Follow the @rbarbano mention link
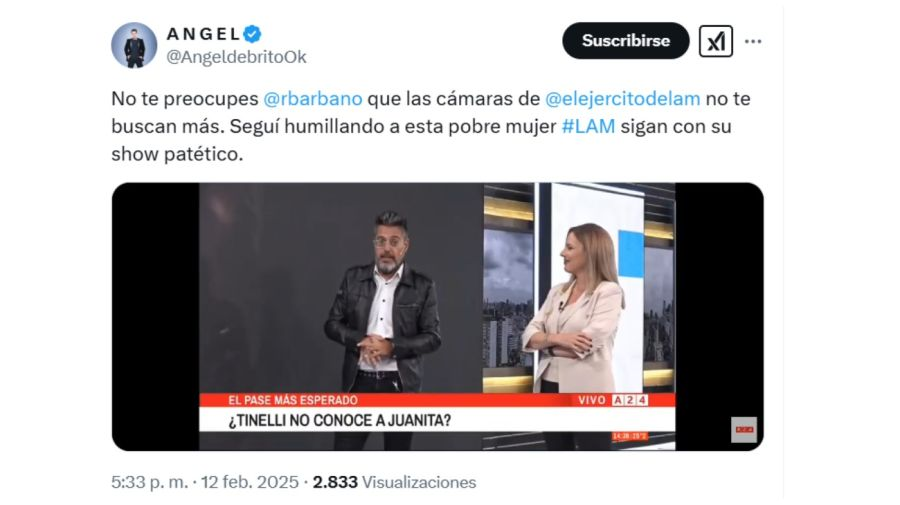The height and width of the screenshot is (505, 900). (x=313, y=99)
